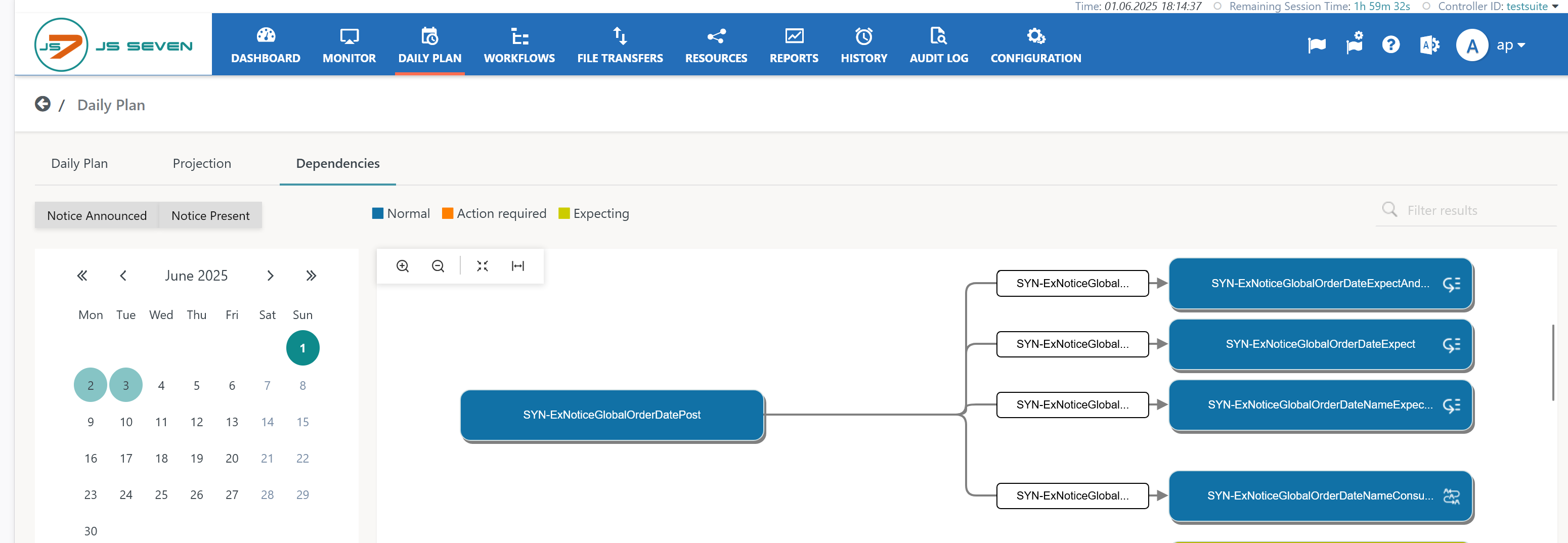Click the orange Action required legend swatch

tap(448, 214)
